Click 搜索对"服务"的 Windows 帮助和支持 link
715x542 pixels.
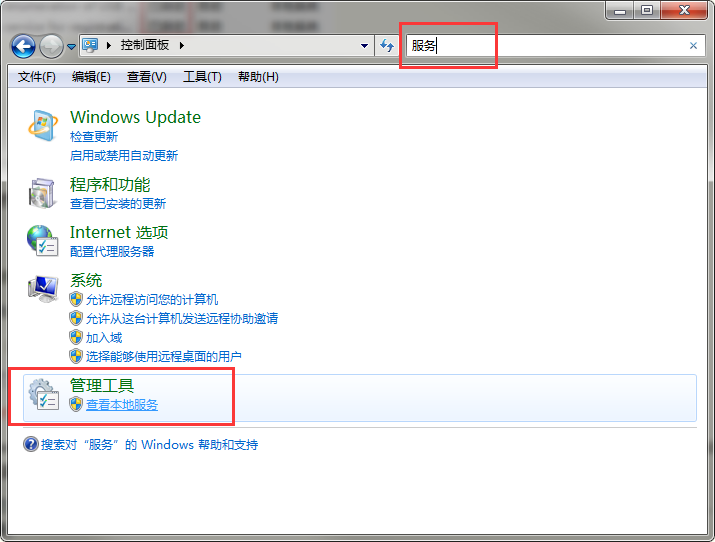(150, 444)
